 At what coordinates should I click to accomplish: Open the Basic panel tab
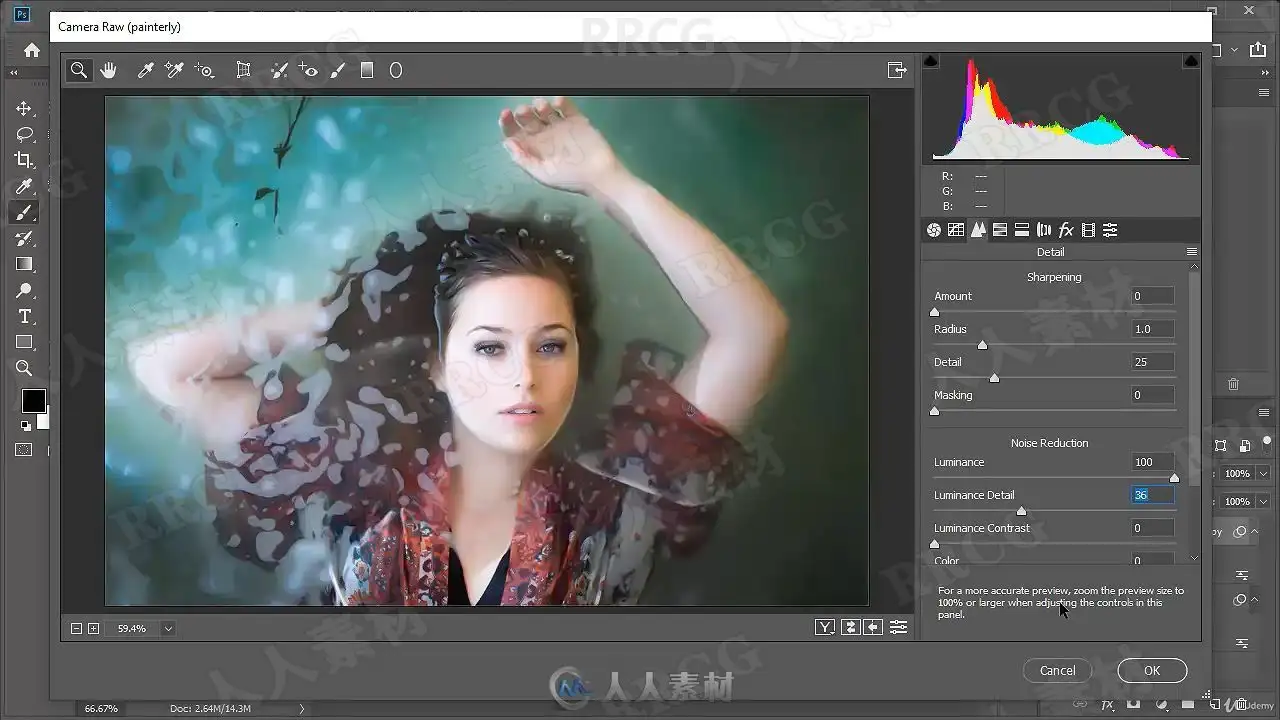click(x=934, y=230)
